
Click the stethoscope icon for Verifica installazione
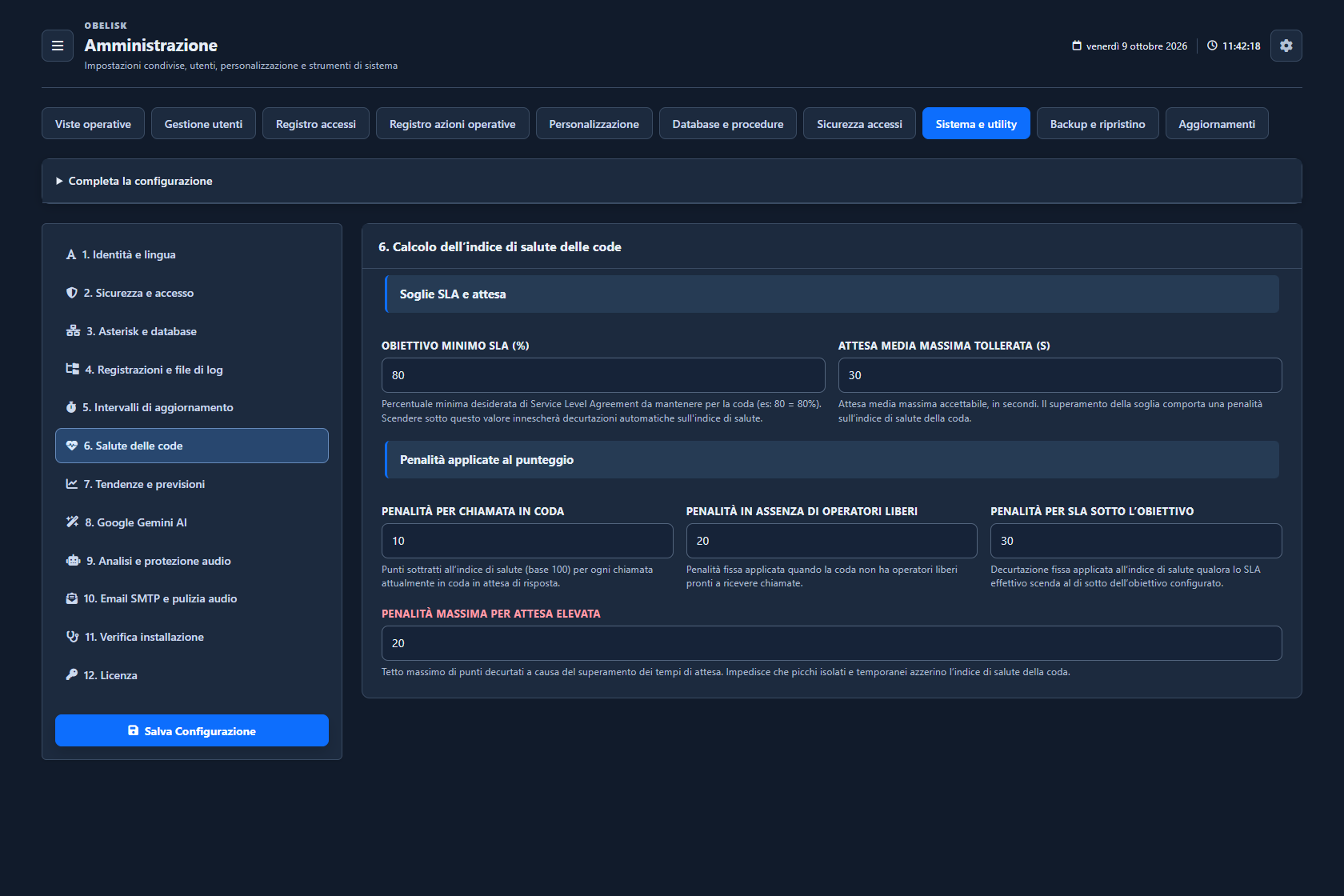[72, 637]
